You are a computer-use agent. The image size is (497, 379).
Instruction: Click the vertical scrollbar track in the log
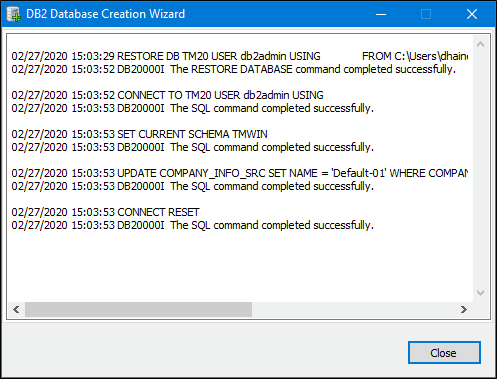[480, 169]
